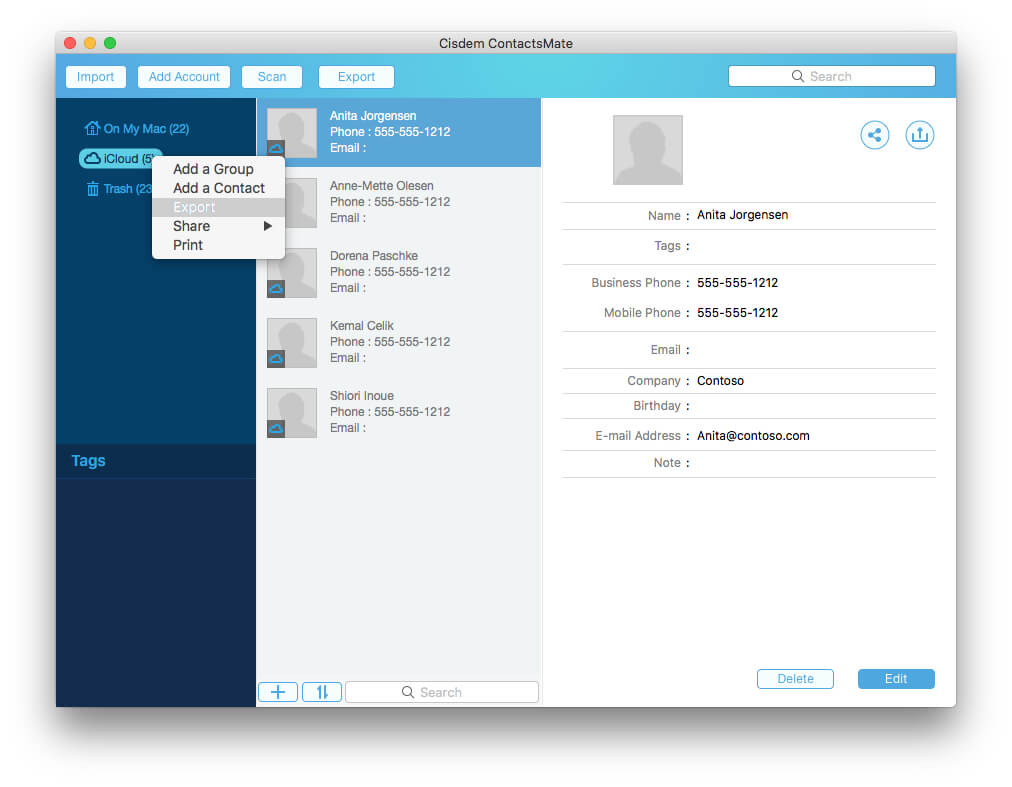Select On My Mac with the house icon
Image resolution: width=1012 pixels, height=787 pixels.
tap(94, 128)
